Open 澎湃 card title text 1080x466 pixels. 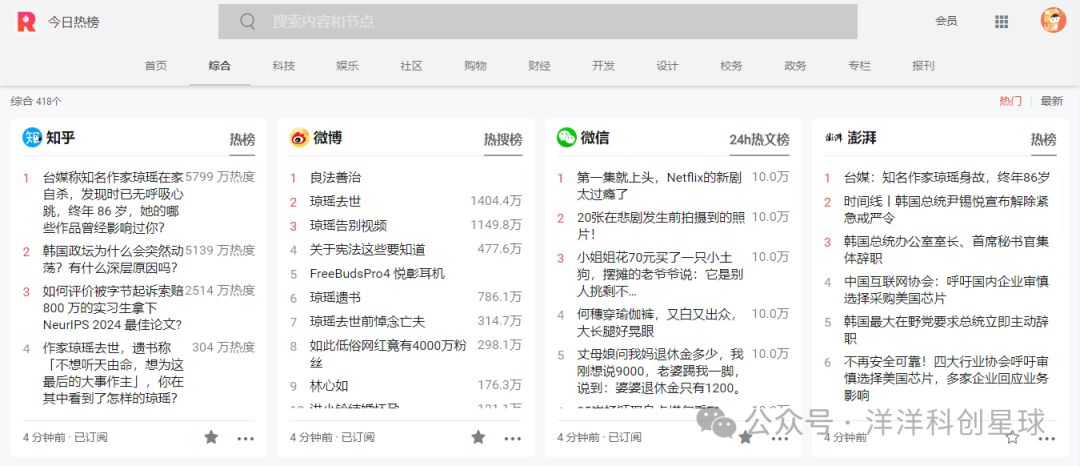pos(862,138)
